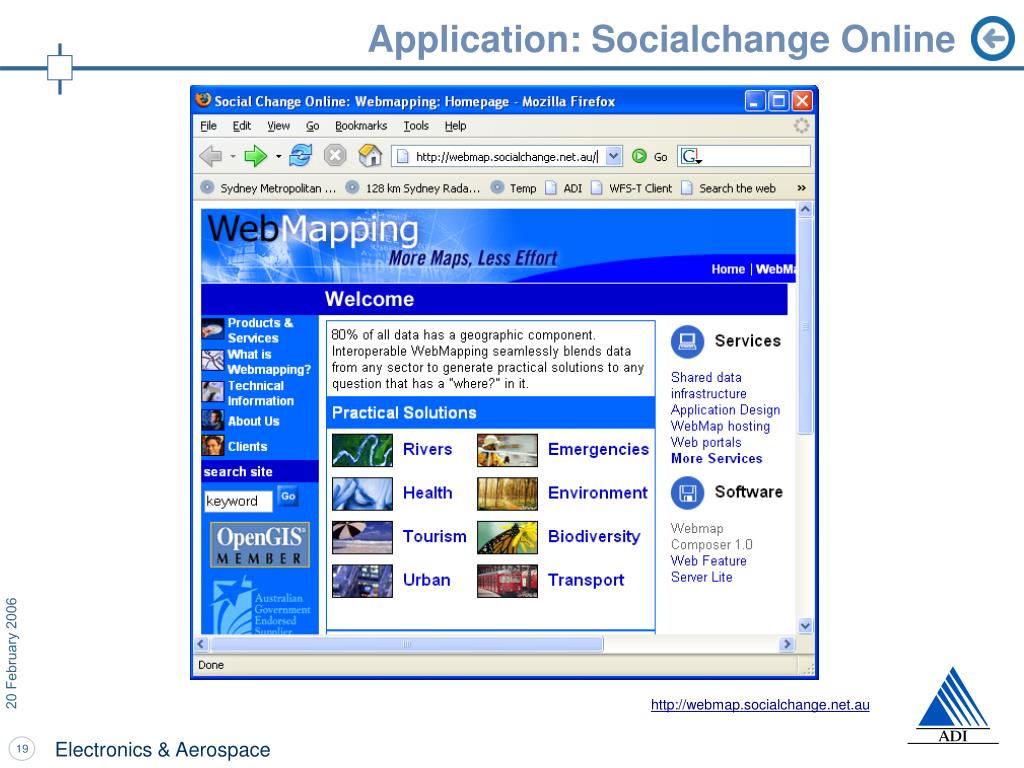
Task: Click the vertical scrollbar down arrow
Action: tap(805, 626)
